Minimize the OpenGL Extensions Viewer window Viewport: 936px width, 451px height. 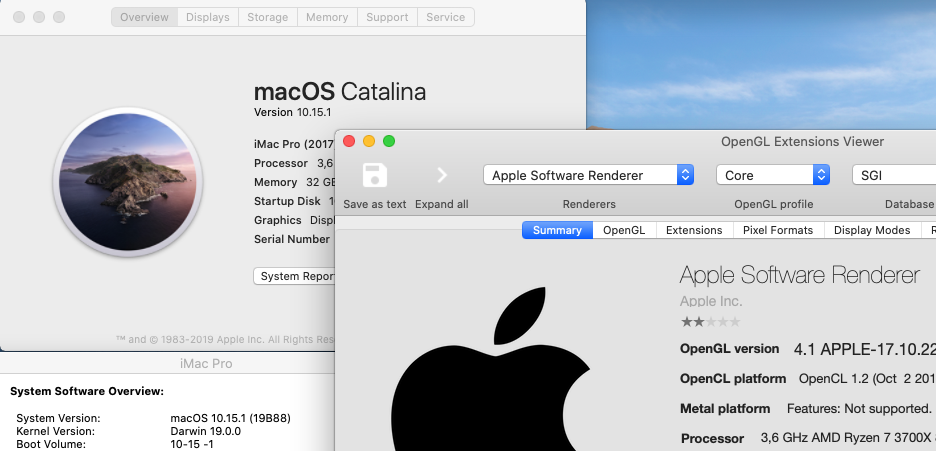click(369, 141)
